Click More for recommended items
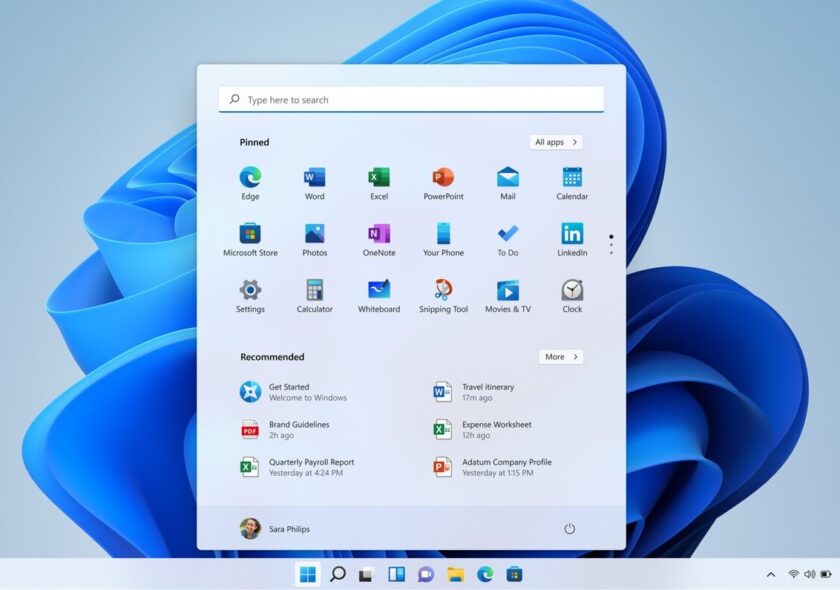 click(x=561, y=356)
